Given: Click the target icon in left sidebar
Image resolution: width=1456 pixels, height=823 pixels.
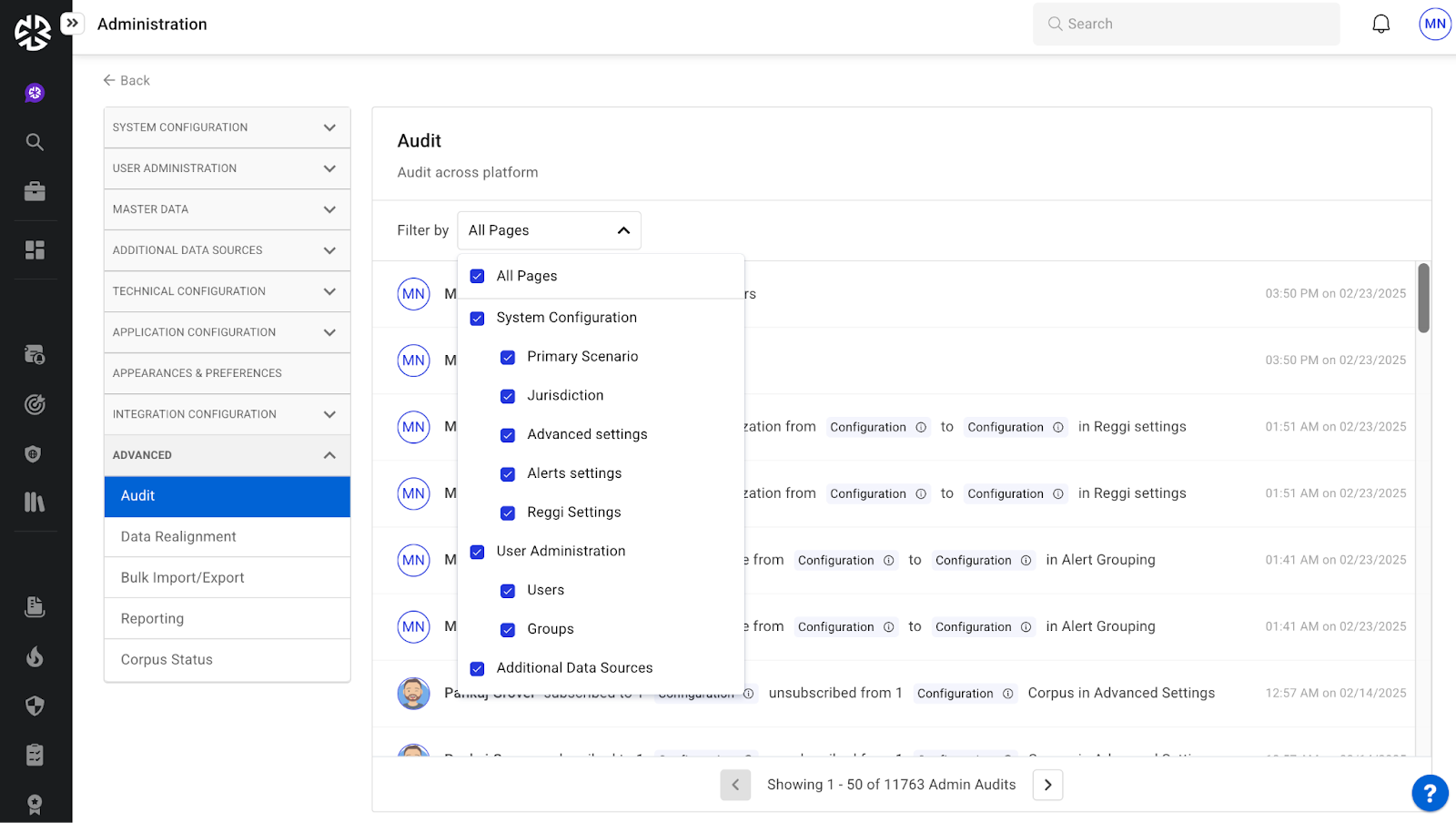Looking at the screenshot, I should point(35,404).
